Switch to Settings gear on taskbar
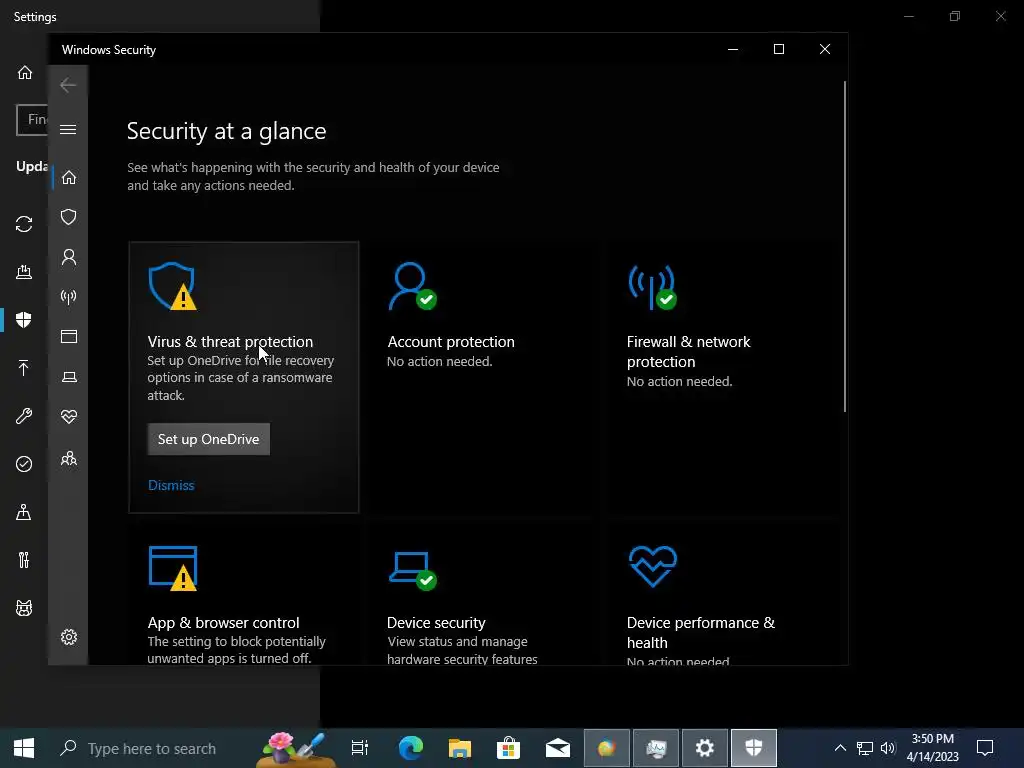 click(705, 748)
